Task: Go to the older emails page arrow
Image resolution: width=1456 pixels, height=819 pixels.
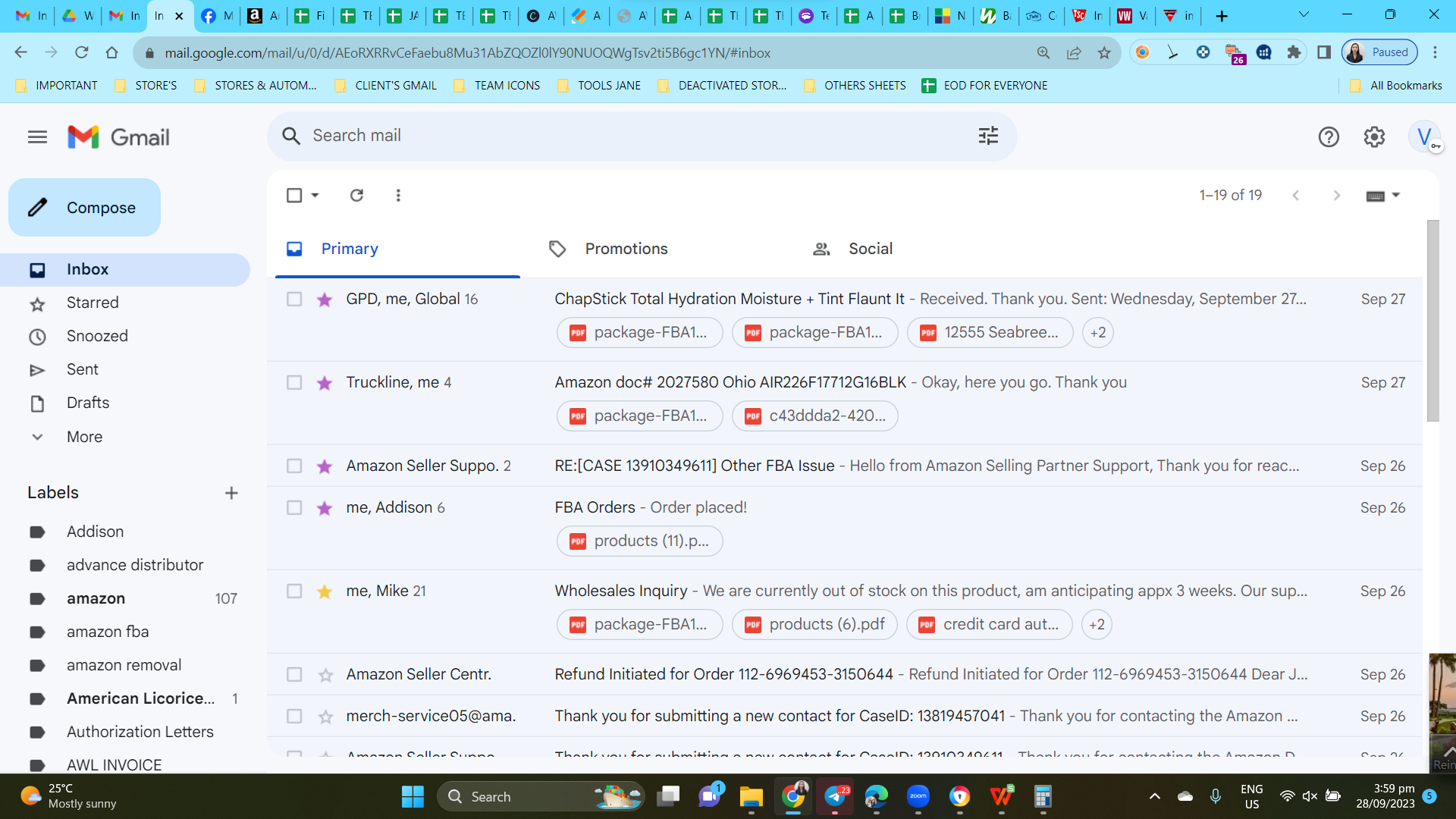Action: click(x=1337, y=196)
